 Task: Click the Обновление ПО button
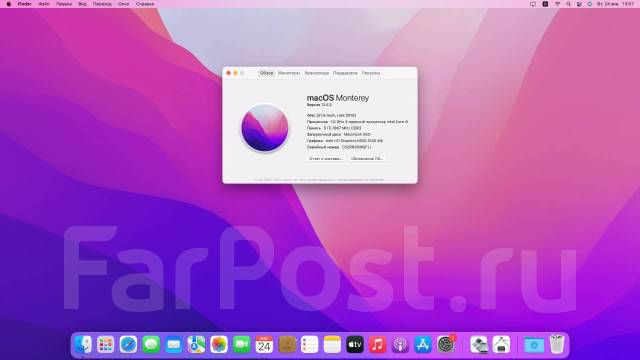366,158
